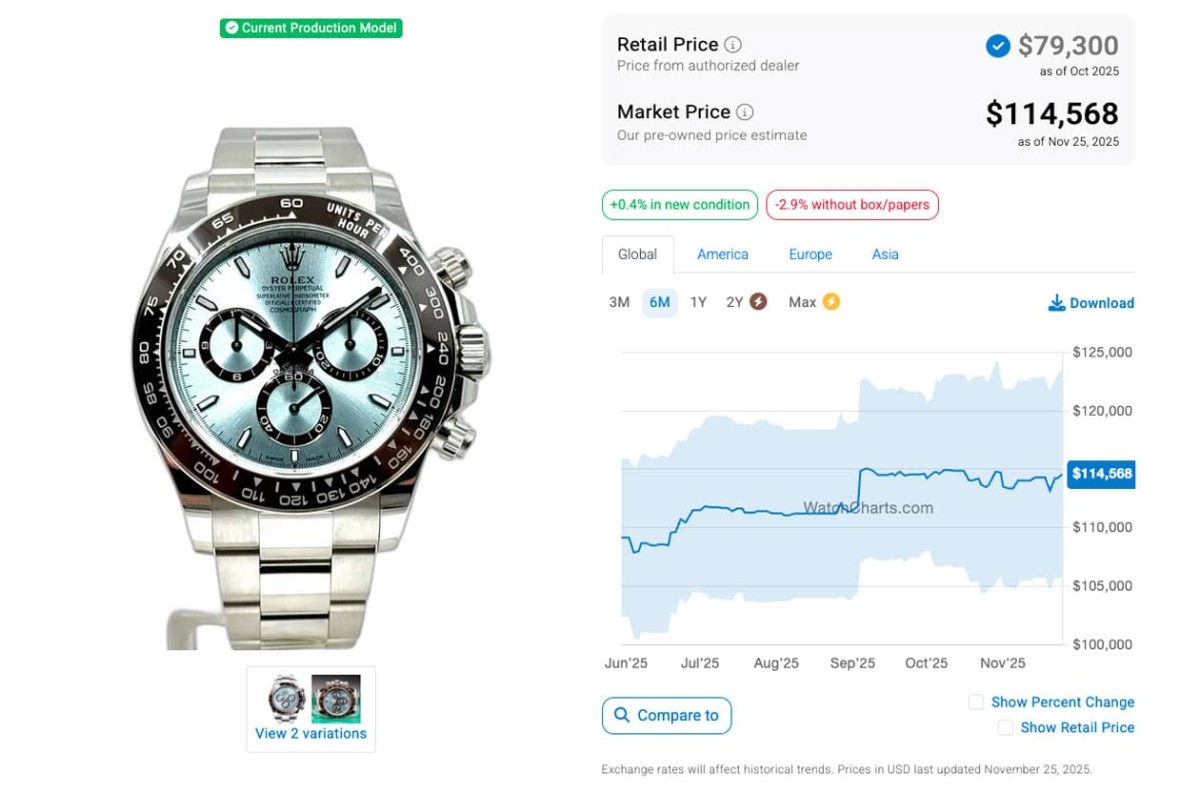Select the 6M time range
Viewport: 1200px width, 794px height.
(x=659, y=302)
